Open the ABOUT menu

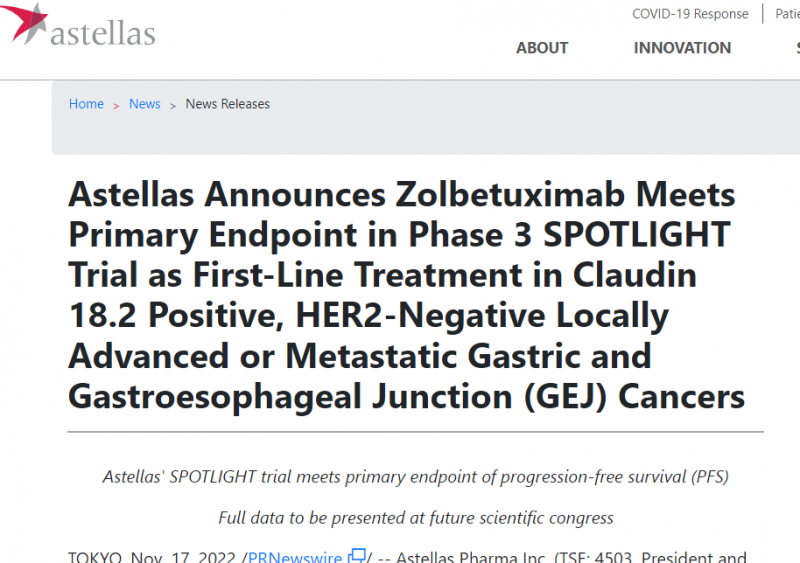point(542,48)
